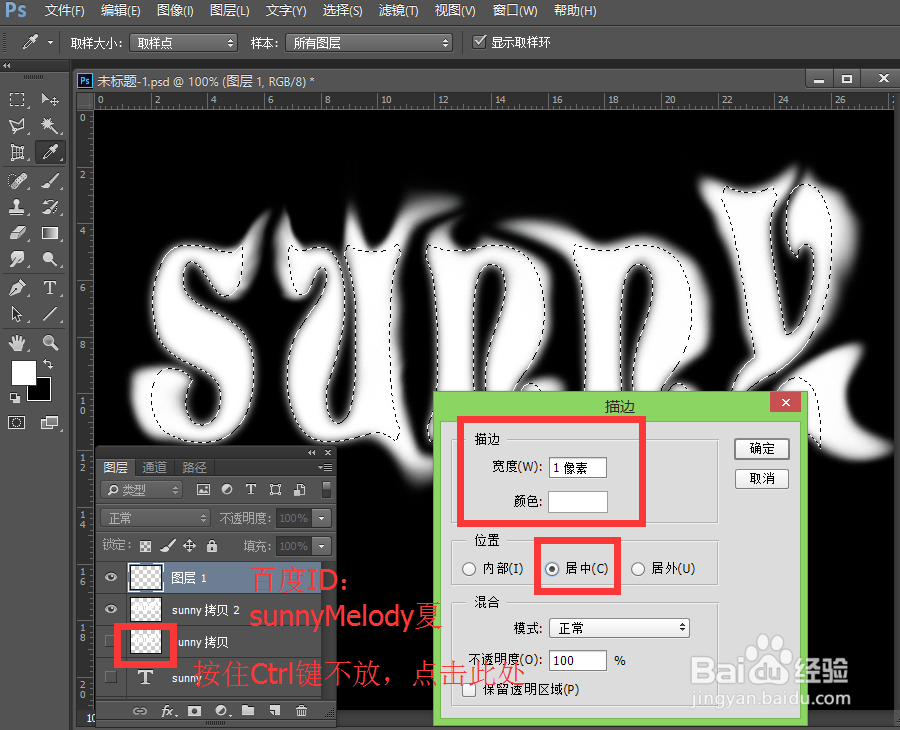Open stroke blend Mode (模式) dropdown

click(619, 628)
